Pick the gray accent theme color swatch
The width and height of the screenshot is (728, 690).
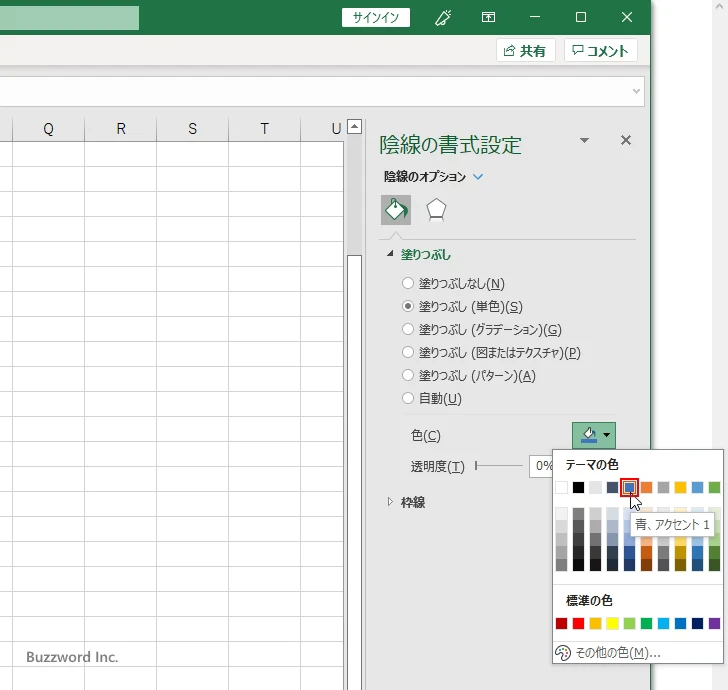point(663,488)
